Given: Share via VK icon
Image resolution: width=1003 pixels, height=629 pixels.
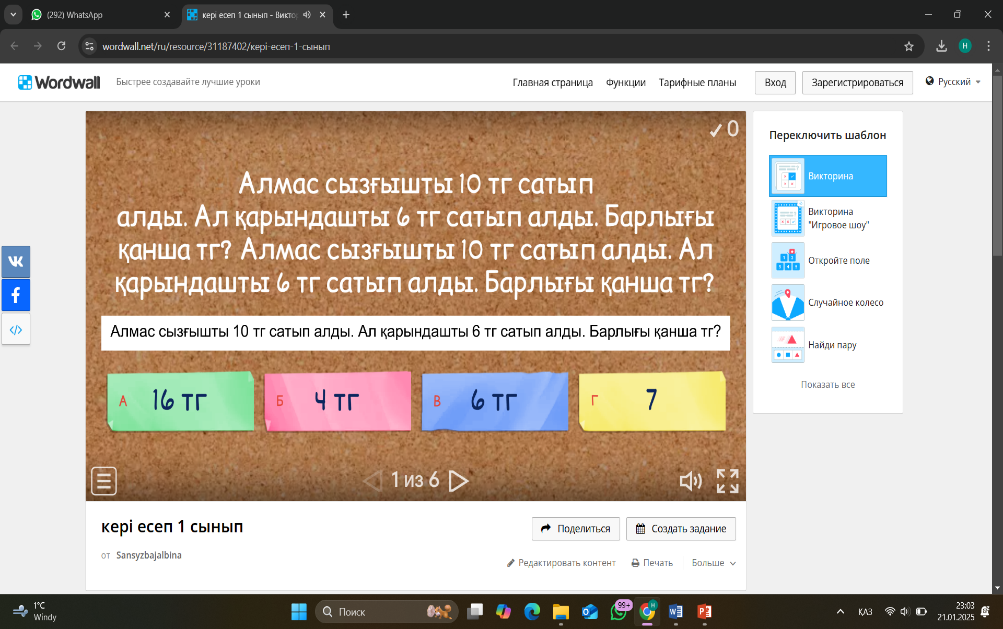Looking at the screenshot, I should (16, 262).
